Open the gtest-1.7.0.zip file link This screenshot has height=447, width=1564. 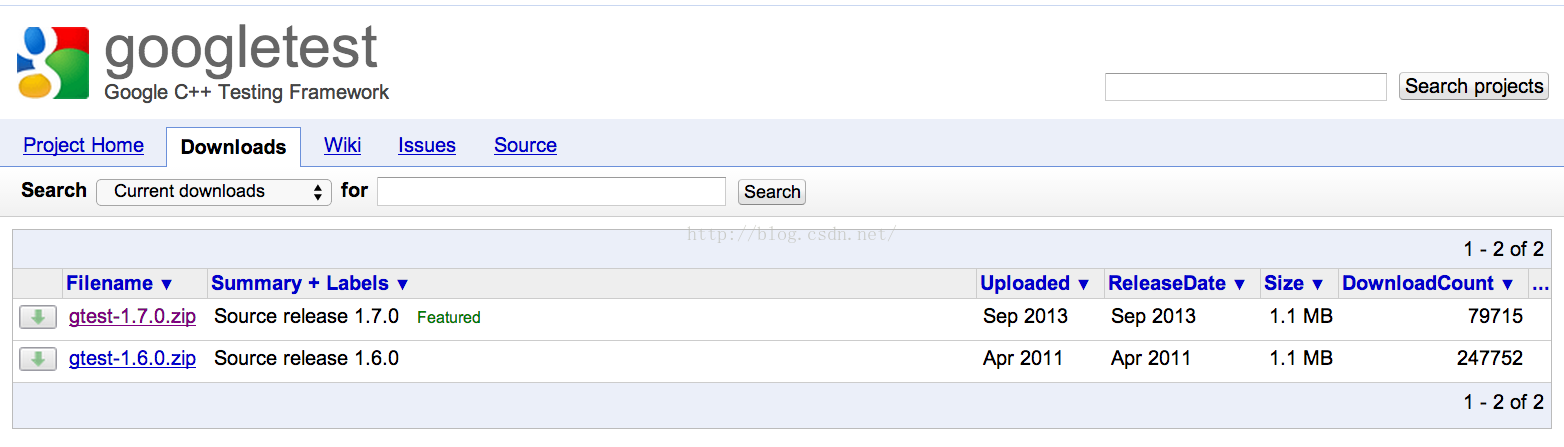pyautogui.click(x=132, y=317)
